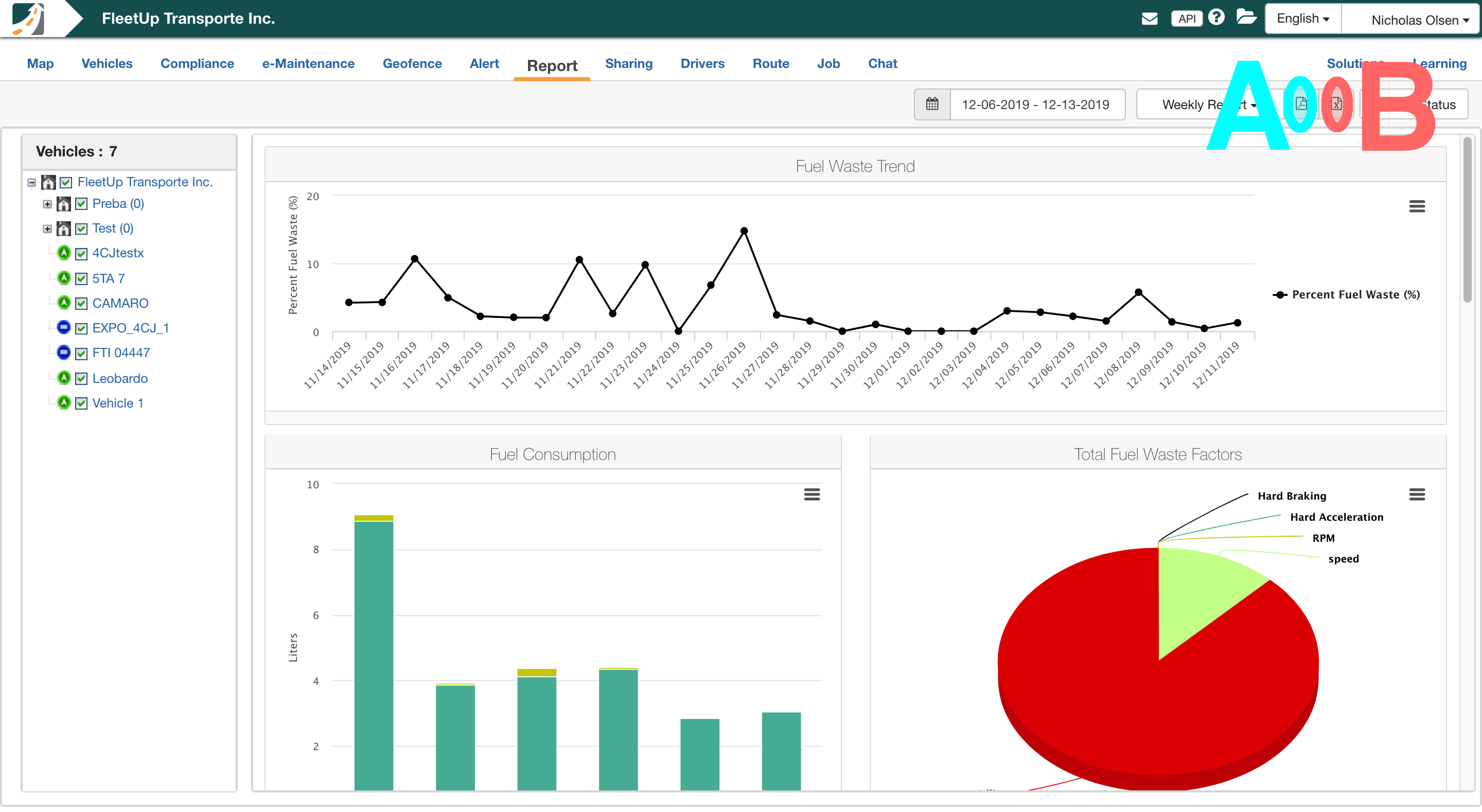Screen dimensions: 1482x812
Task: Click the CAMARO vehicle status icon
Action: 64,303
